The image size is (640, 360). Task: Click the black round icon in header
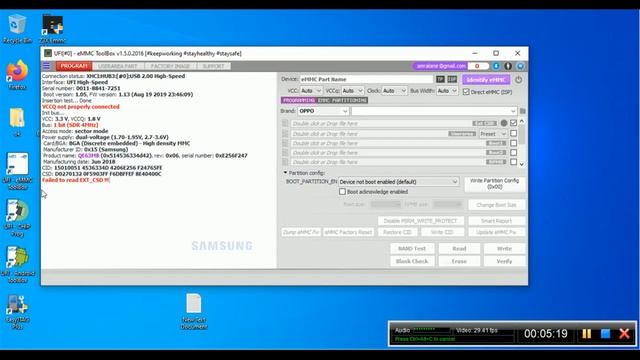(x=508, y=66)
